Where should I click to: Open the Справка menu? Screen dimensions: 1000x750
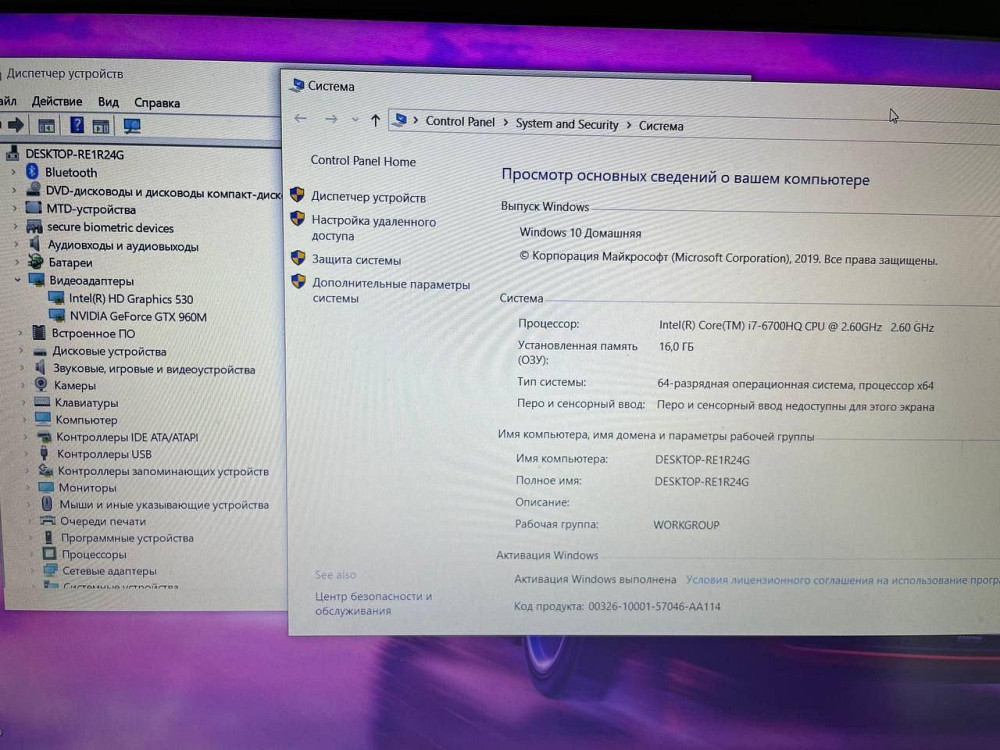(157, 102)
